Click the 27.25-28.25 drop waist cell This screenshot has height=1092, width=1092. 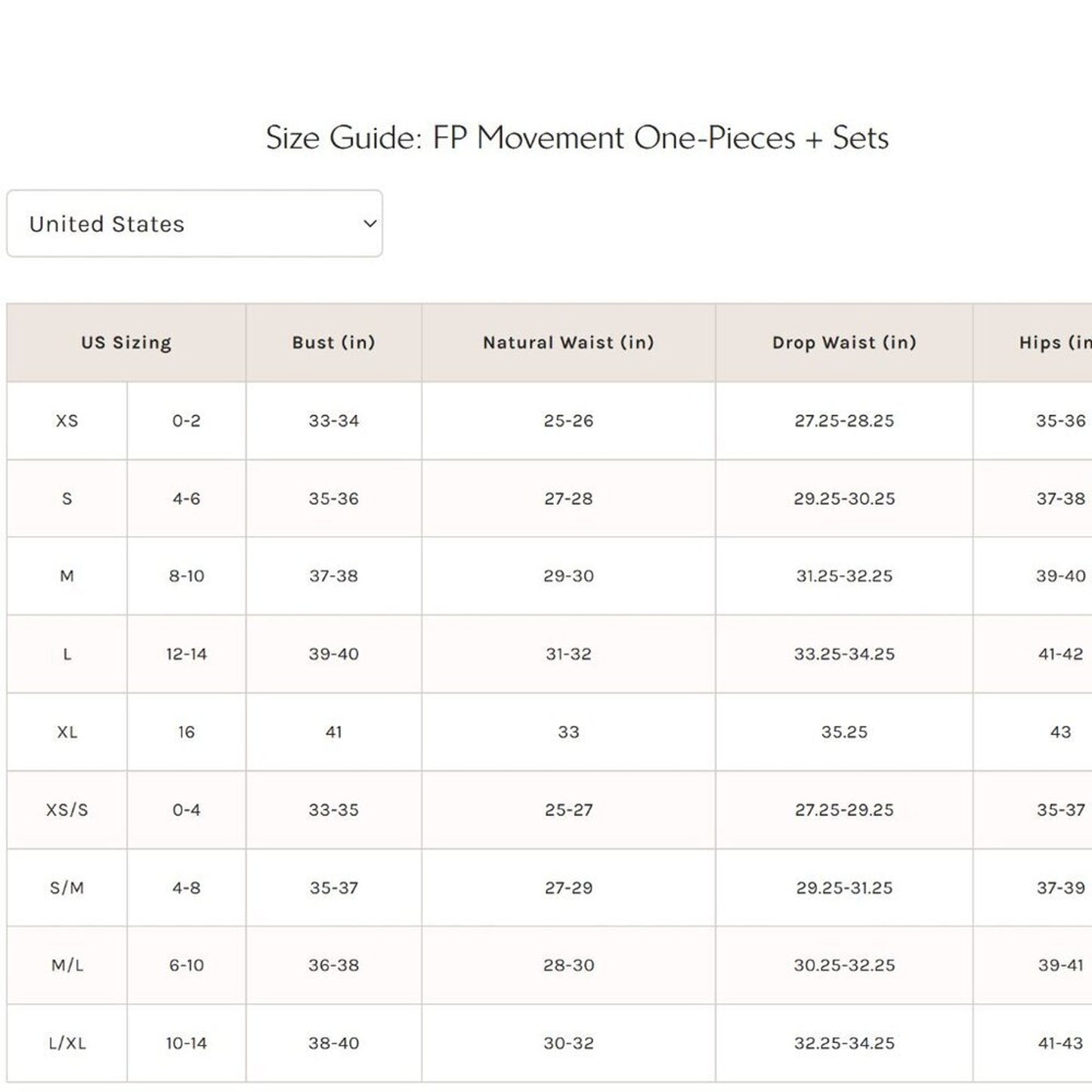844,421
